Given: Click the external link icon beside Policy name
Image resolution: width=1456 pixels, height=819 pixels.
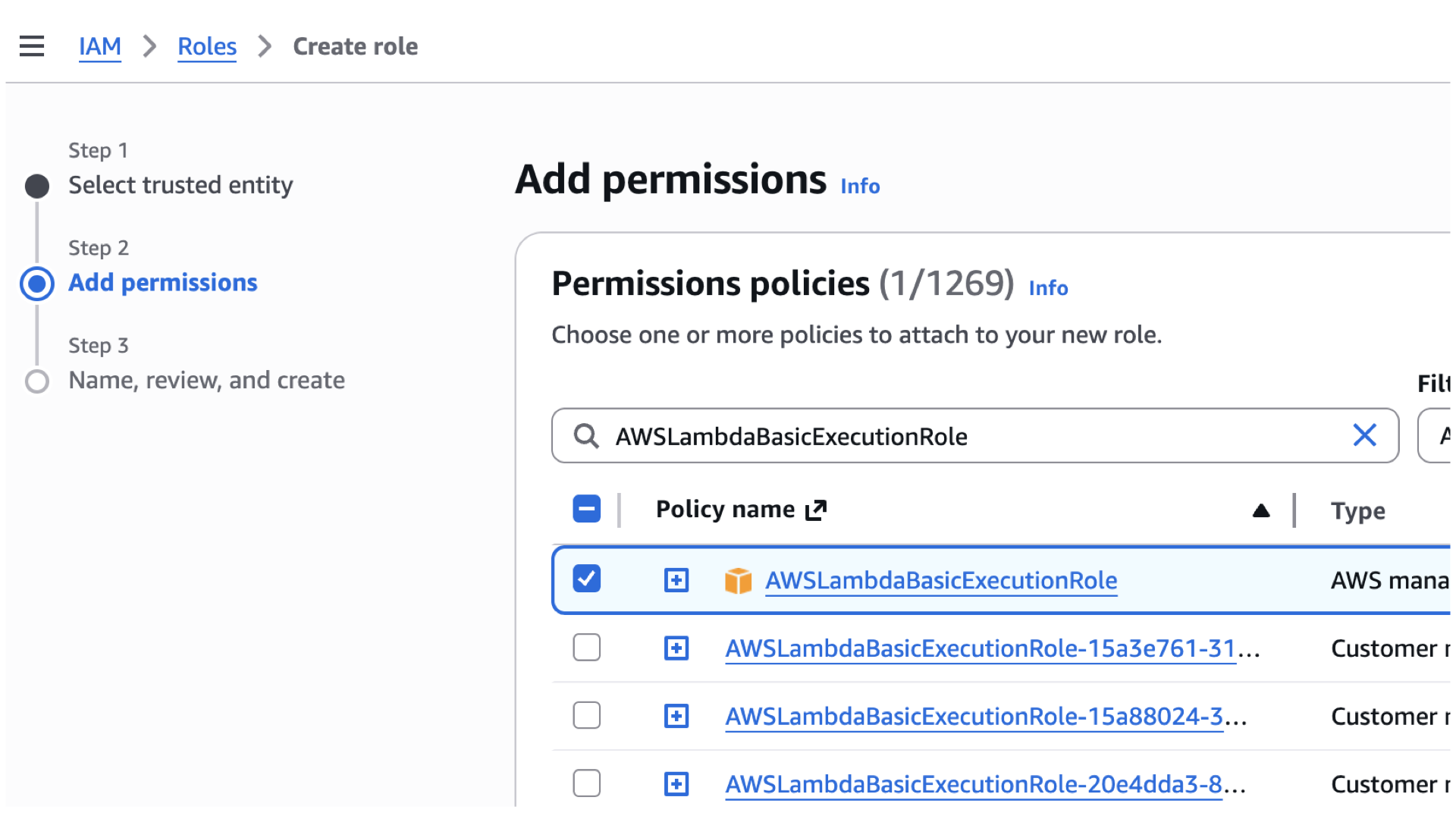Looking at the screenshot, I should coord(816,510).
